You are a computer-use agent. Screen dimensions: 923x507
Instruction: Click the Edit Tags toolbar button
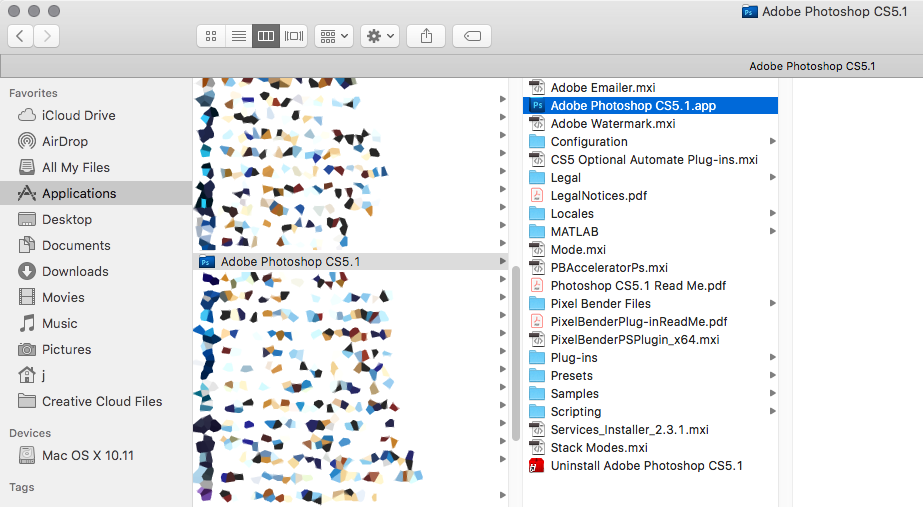[x=472, y=36]
